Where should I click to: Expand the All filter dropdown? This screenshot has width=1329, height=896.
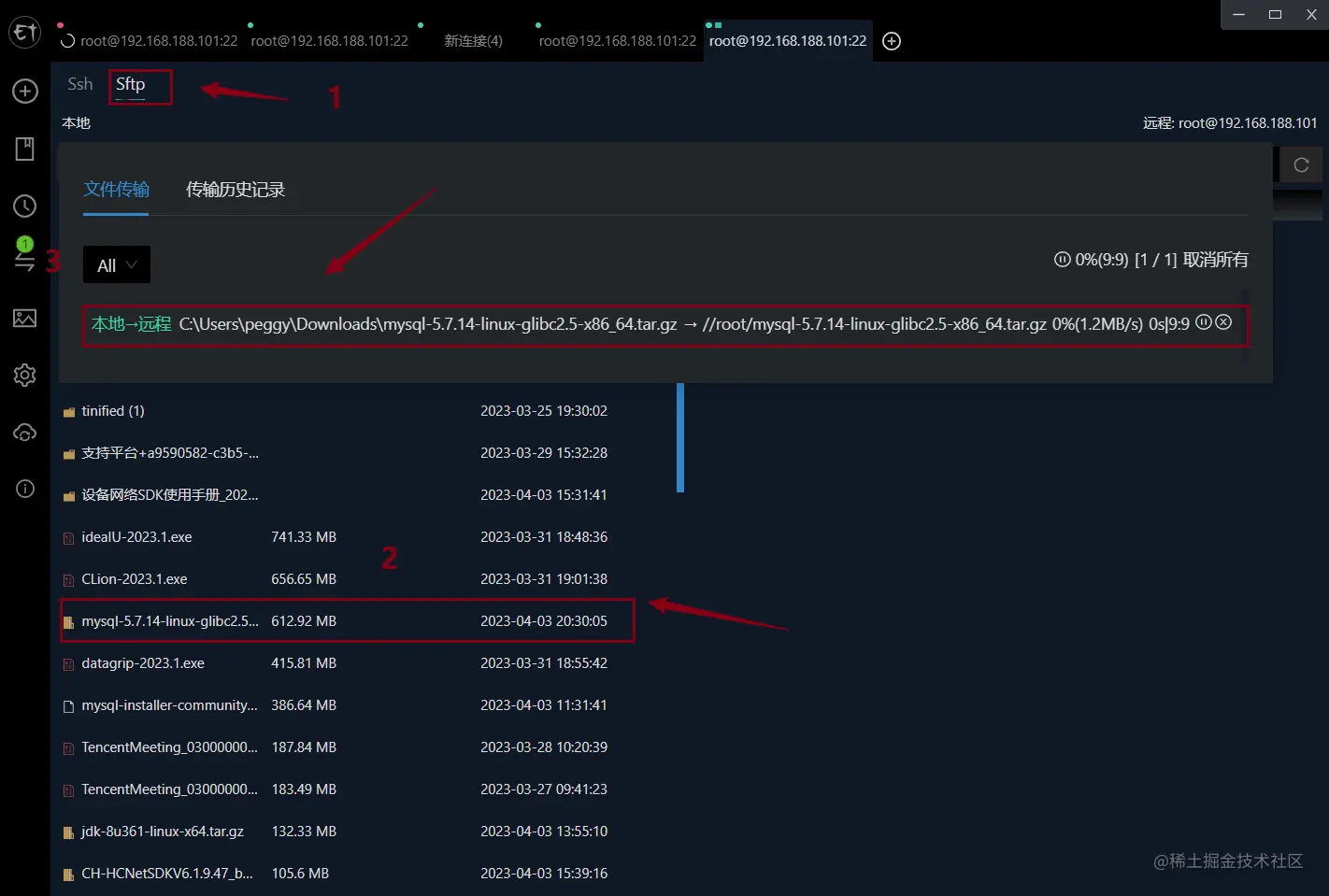[117, 265]
